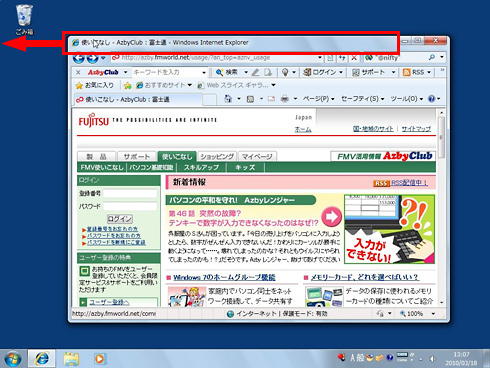490x368 pixels.
Task: Click the feeds icon in the command bar
Action: click(x=250, y=99)
